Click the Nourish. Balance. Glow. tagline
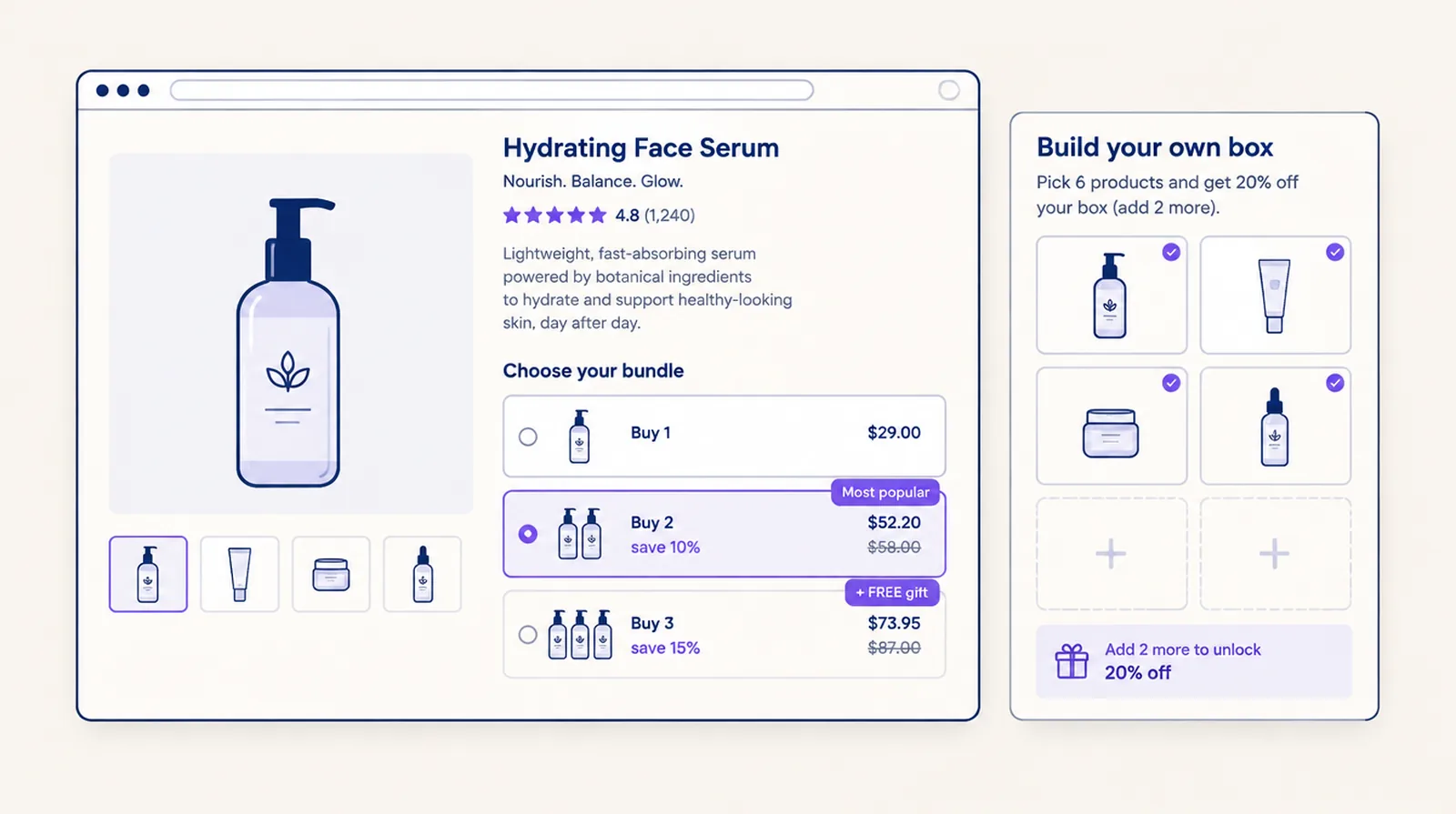 pyautogui.click(x=593, y=181)
